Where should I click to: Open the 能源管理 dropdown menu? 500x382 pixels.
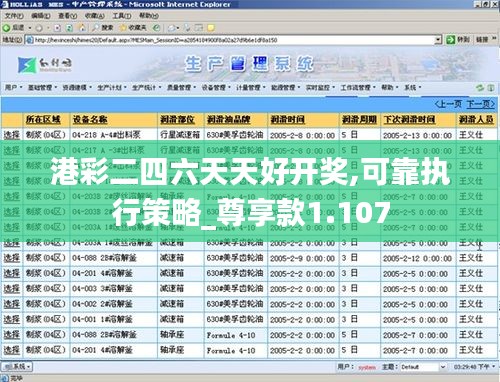[x=285, y=88]
